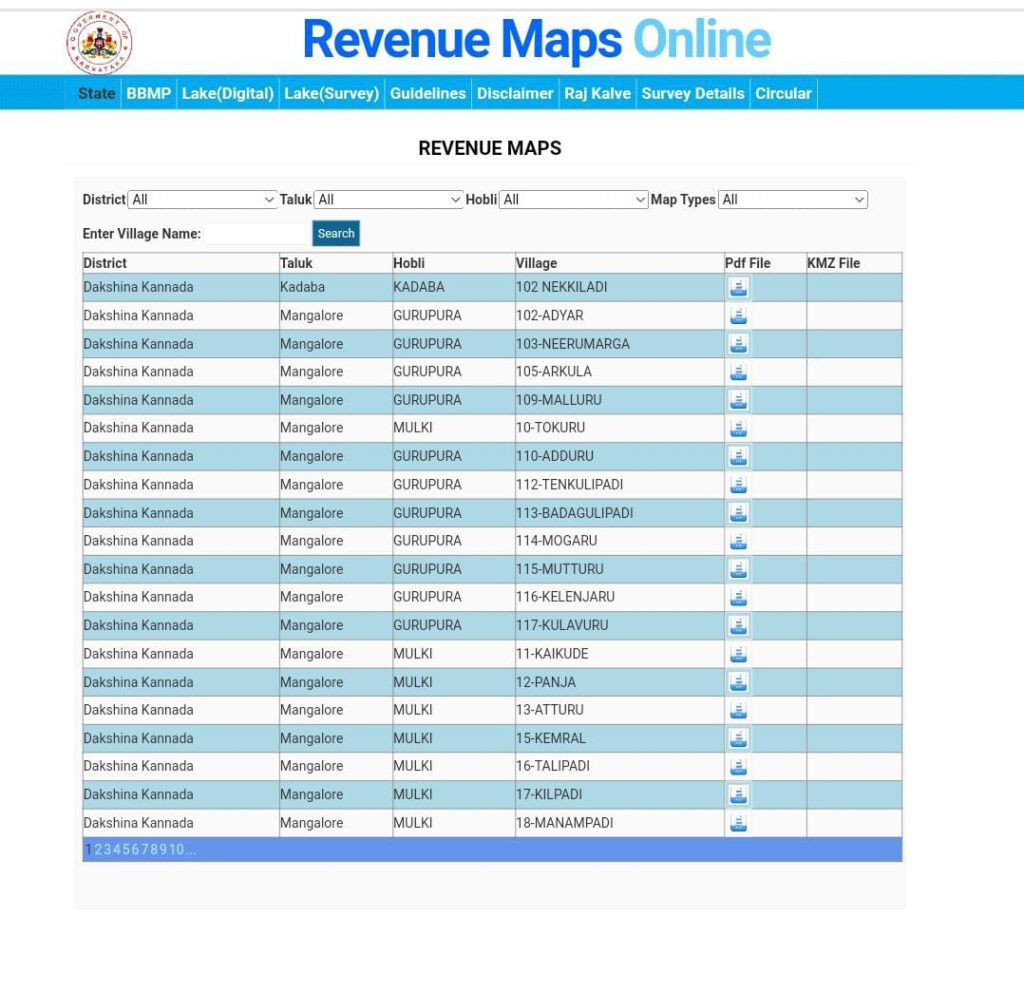Screen dimensions: 1024x994
Task: Open the Raj Kalve menu item
Action: 597,93
